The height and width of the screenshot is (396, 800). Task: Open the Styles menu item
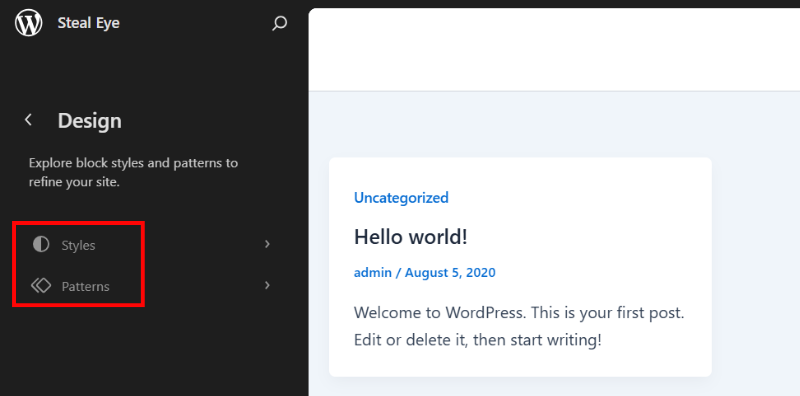coord(150,245)
